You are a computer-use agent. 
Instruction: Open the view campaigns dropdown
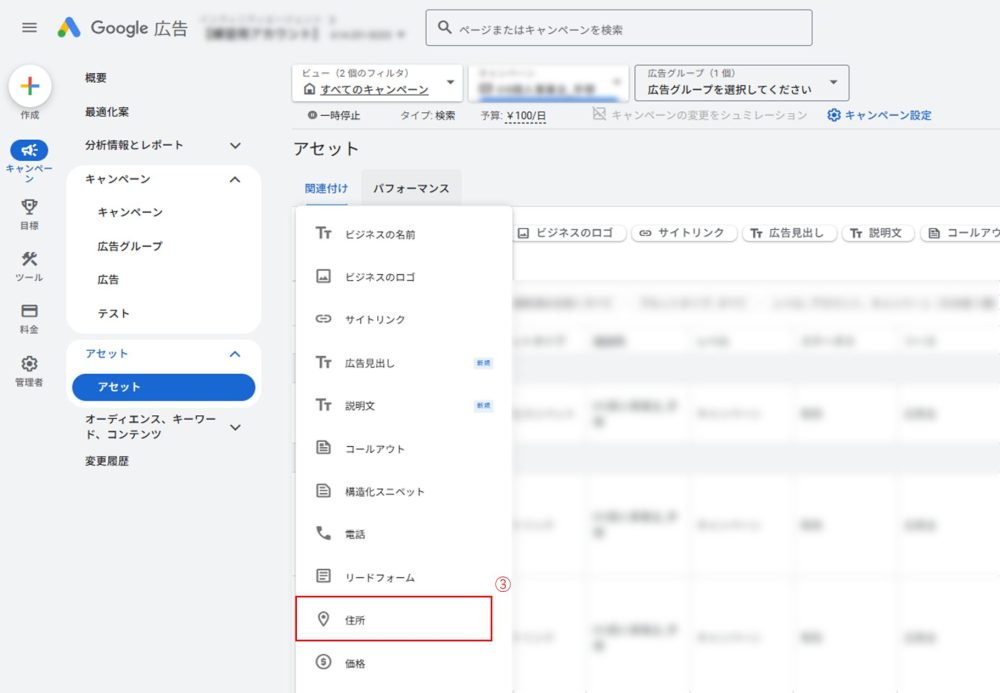click(377, 83)
